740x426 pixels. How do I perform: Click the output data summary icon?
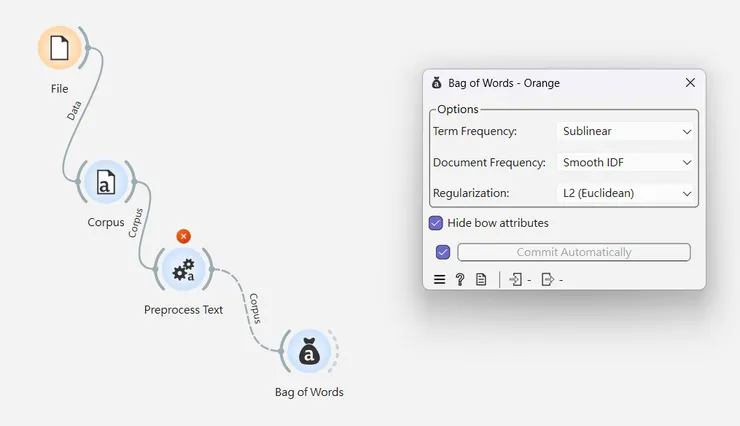point(547,280)
